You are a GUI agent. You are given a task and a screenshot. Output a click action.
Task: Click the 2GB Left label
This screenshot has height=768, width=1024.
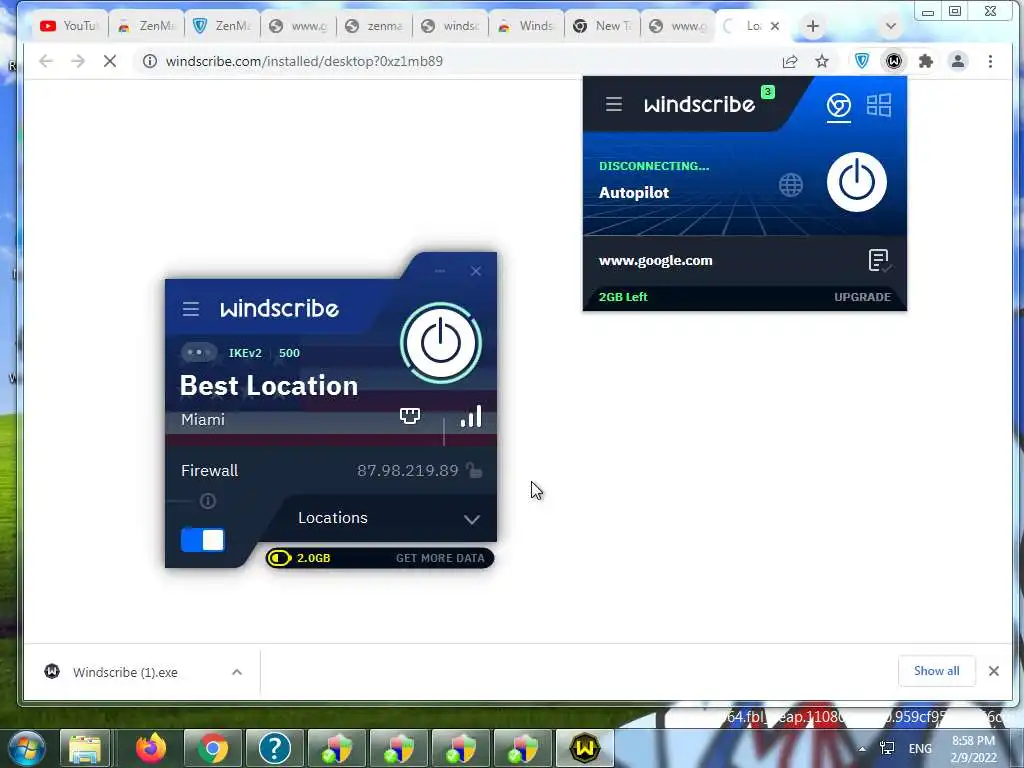623,297
